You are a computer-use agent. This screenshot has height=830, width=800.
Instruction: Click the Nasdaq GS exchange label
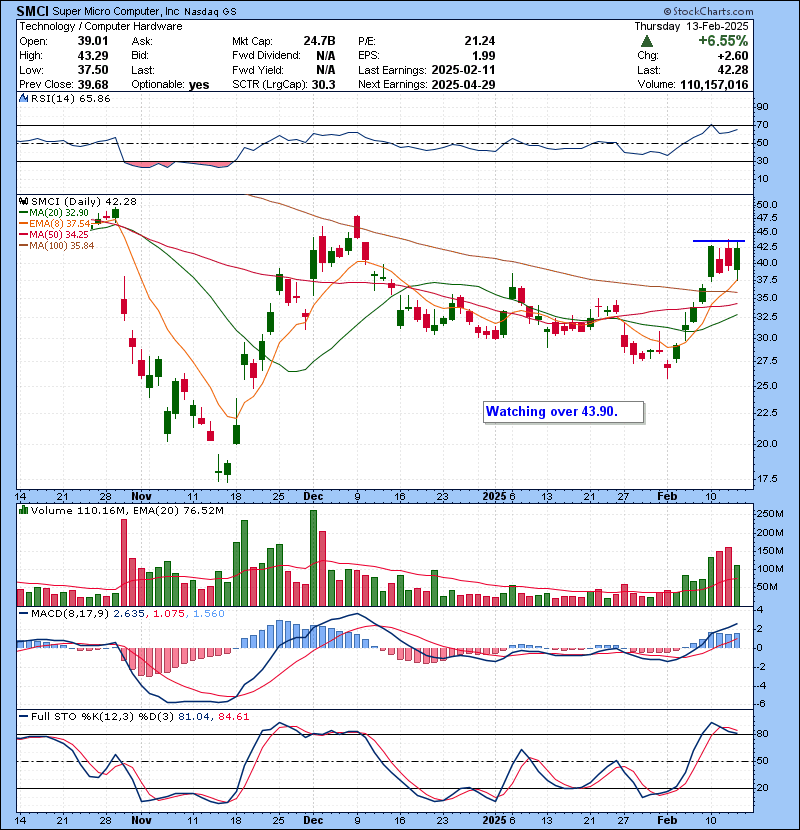(210, 12)
